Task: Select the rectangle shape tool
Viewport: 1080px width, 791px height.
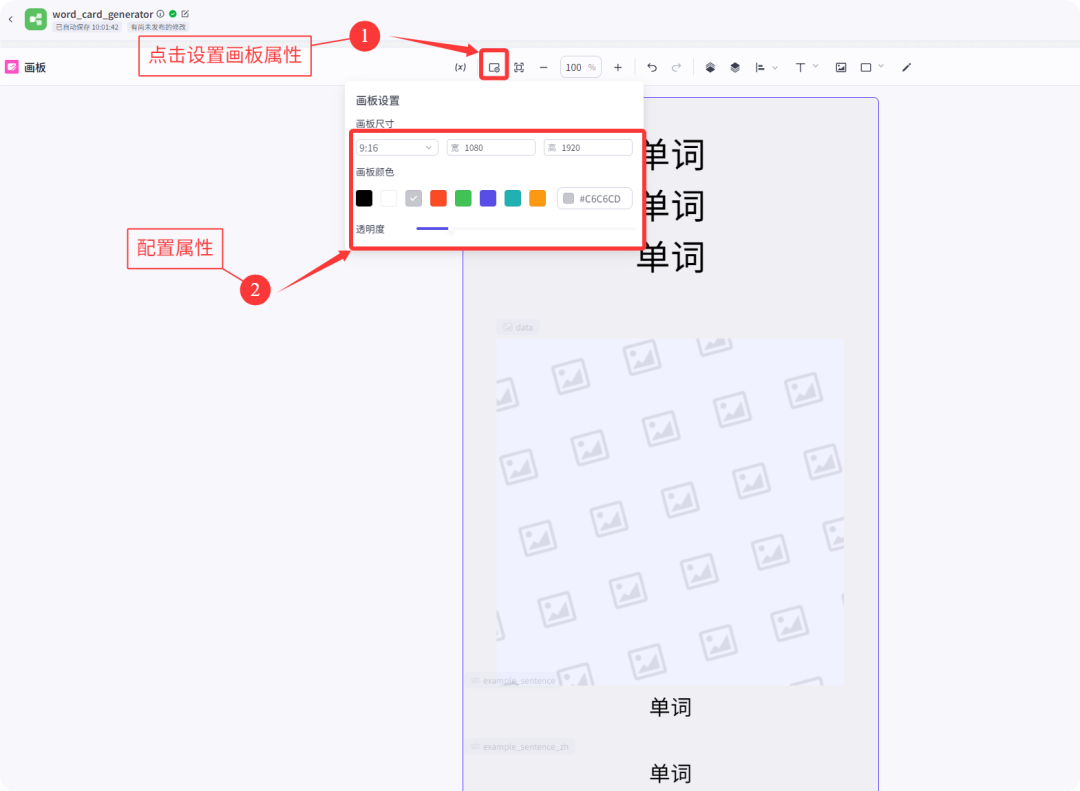Action: pos(866,67)
